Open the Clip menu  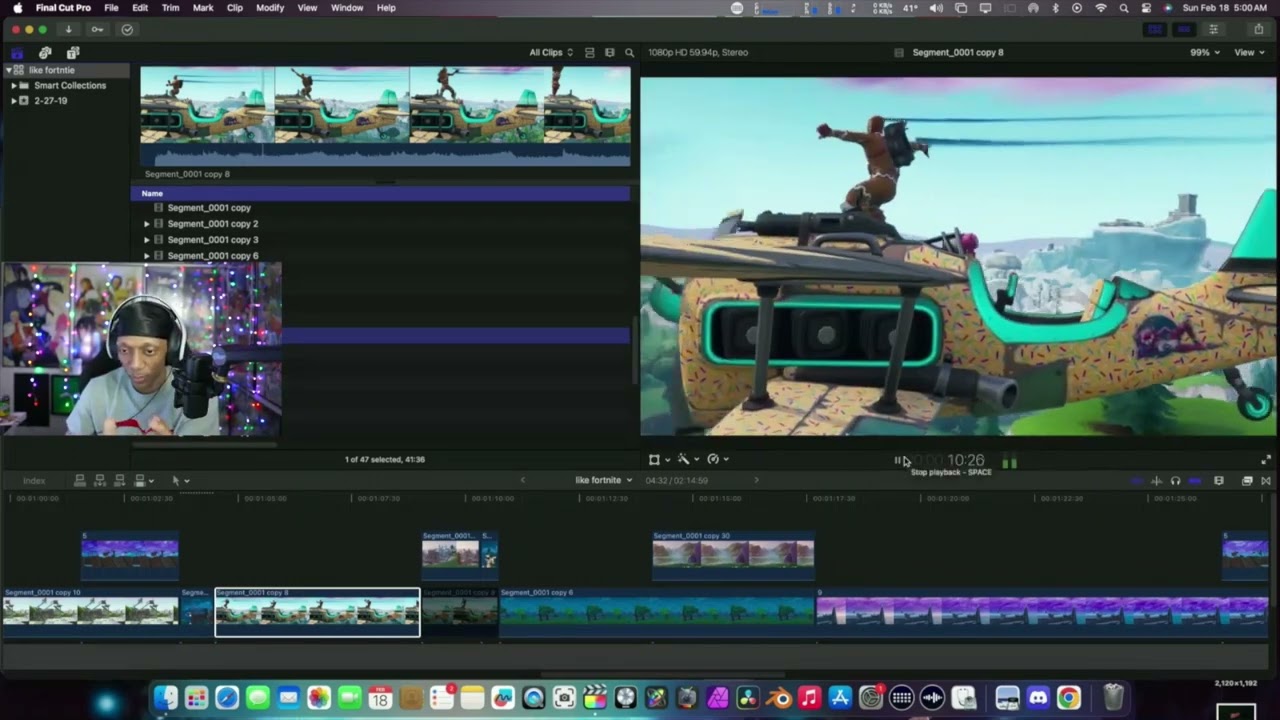coord(234,8)
